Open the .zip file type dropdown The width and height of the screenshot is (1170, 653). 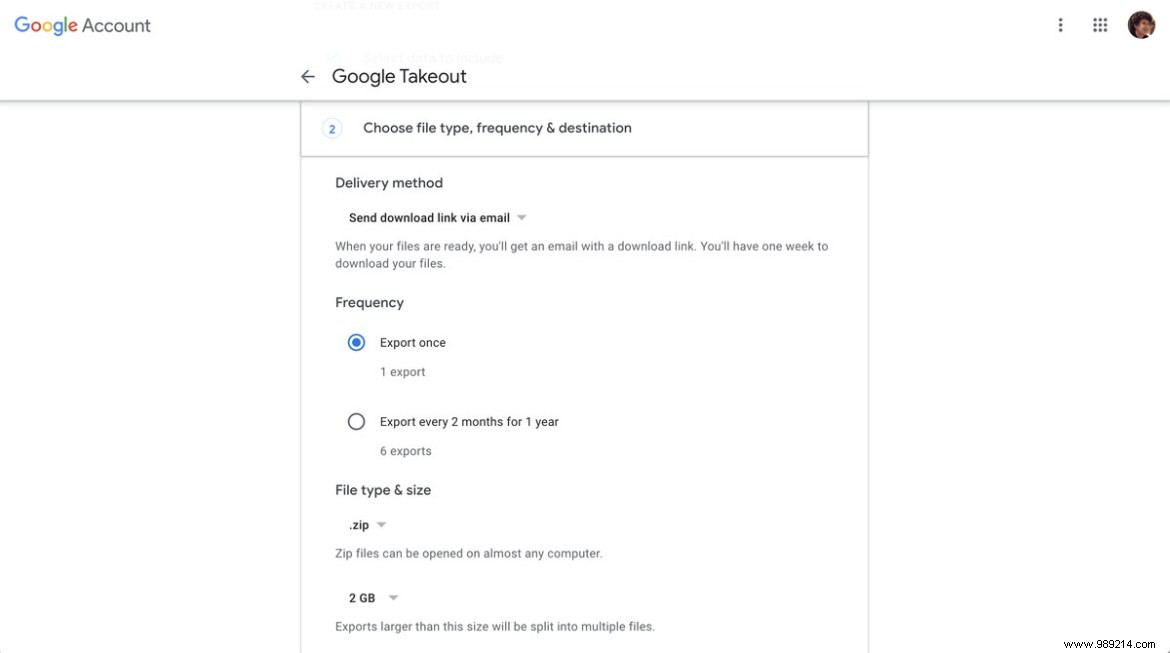point(363,524)
